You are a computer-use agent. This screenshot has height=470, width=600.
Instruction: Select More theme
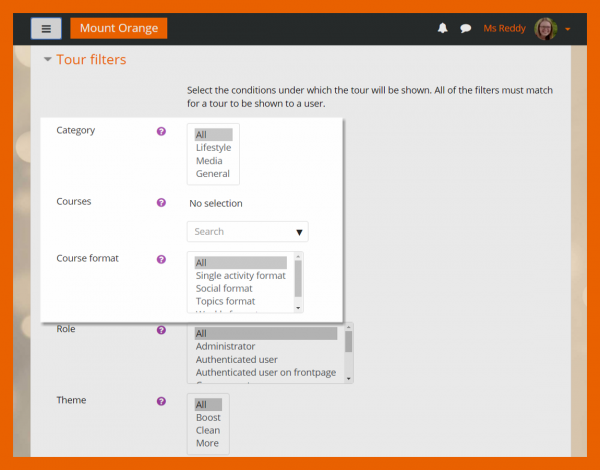pos(208,443)
